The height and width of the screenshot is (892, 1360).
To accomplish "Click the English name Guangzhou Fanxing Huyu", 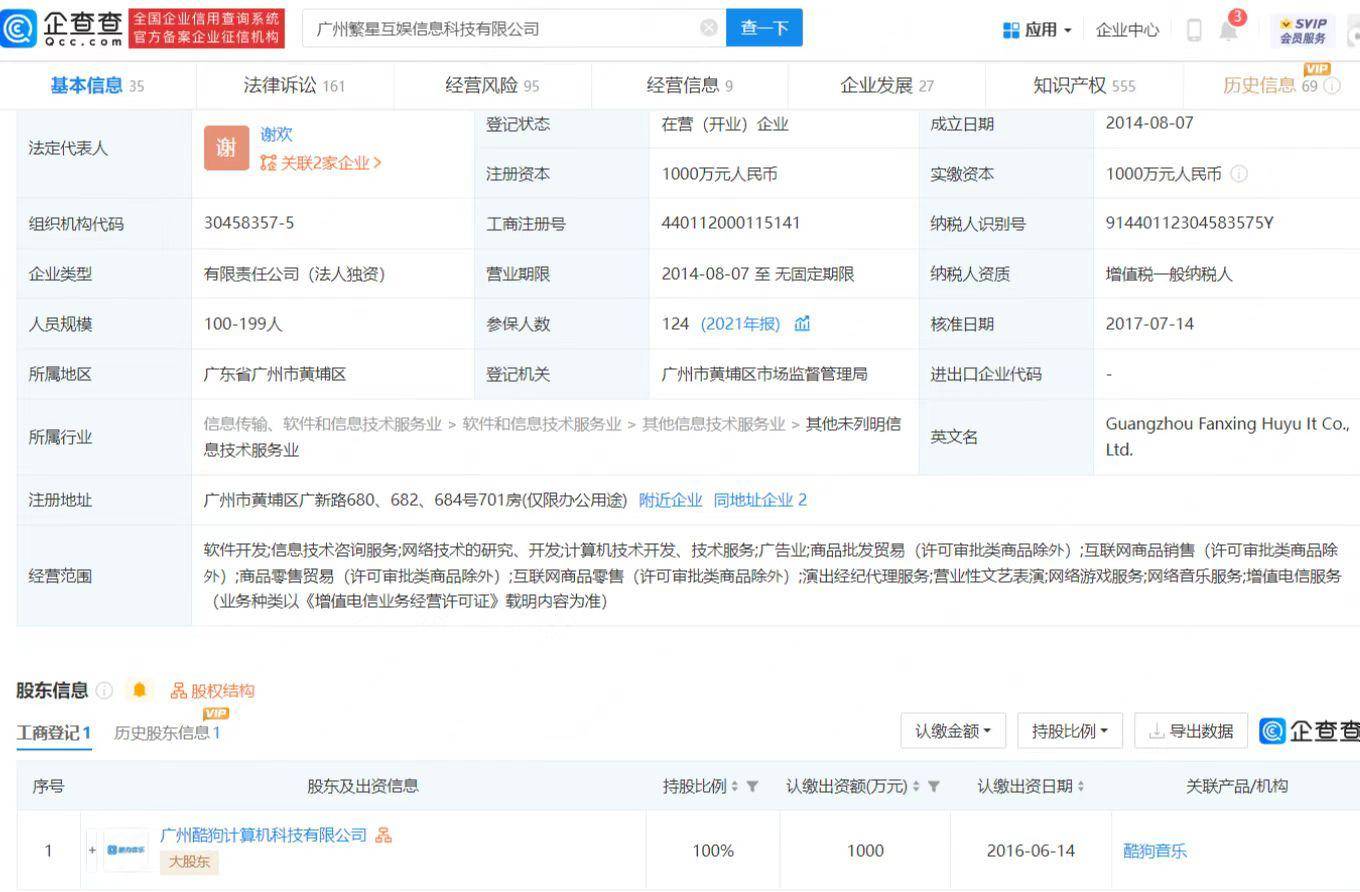I will click(x=1227, y=437).
